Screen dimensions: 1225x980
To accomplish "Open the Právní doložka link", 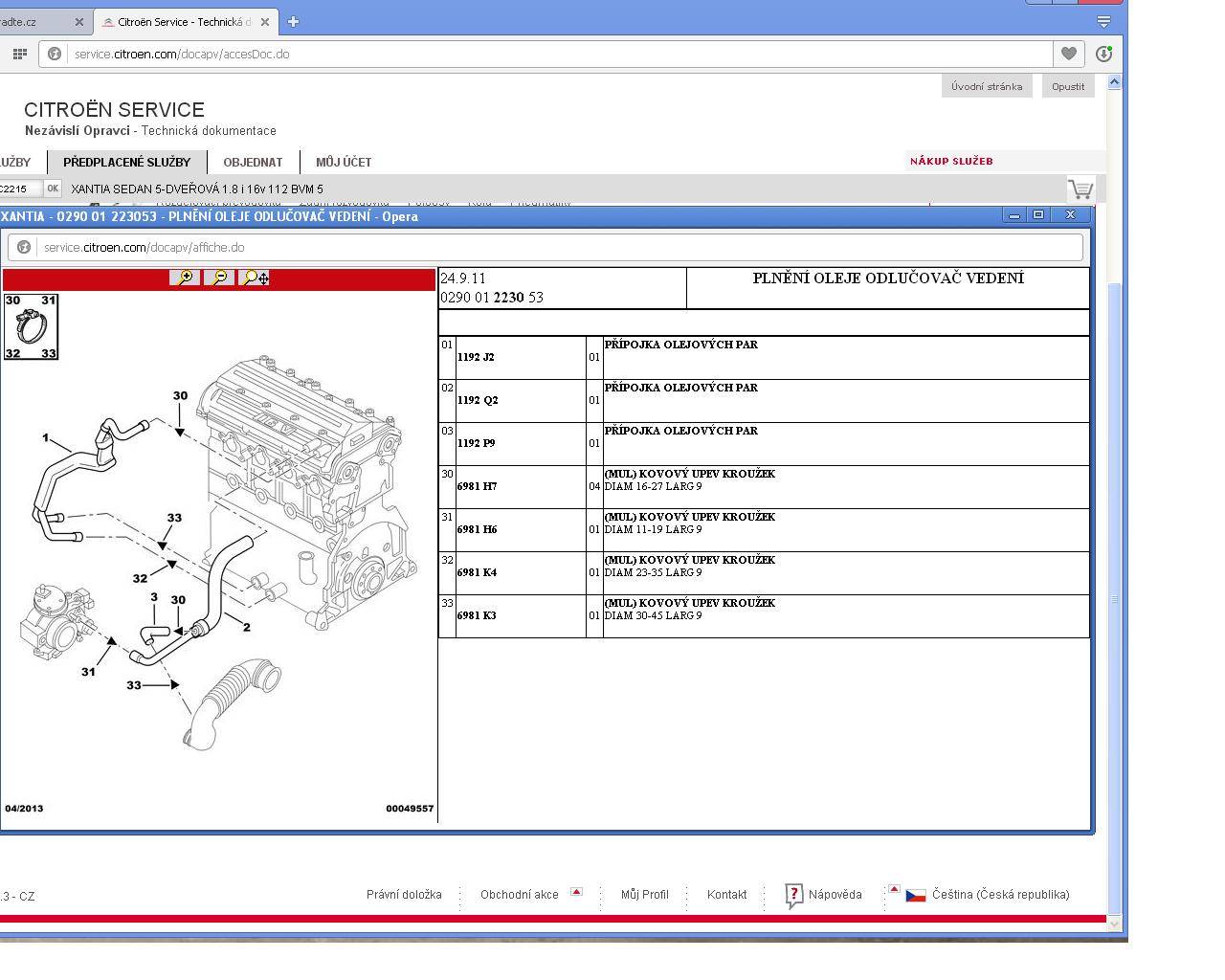I will pos(404,895).
